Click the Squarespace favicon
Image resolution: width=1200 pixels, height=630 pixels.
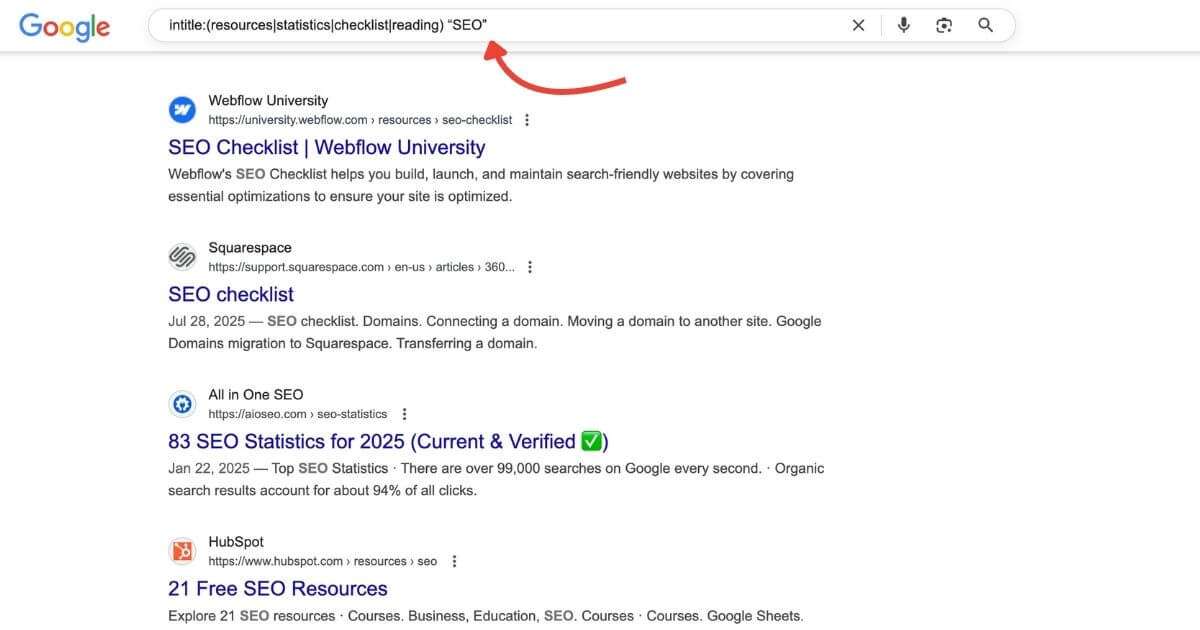pos(182,257)
